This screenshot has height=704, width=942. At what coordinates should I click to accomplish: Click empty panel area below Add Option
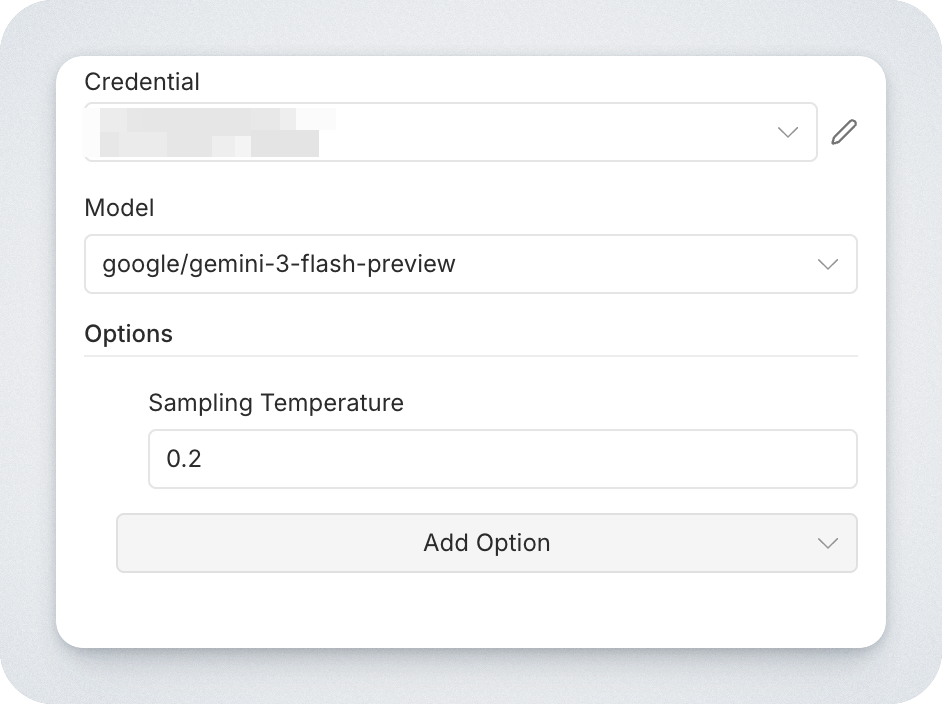click(x=470, y=612)
